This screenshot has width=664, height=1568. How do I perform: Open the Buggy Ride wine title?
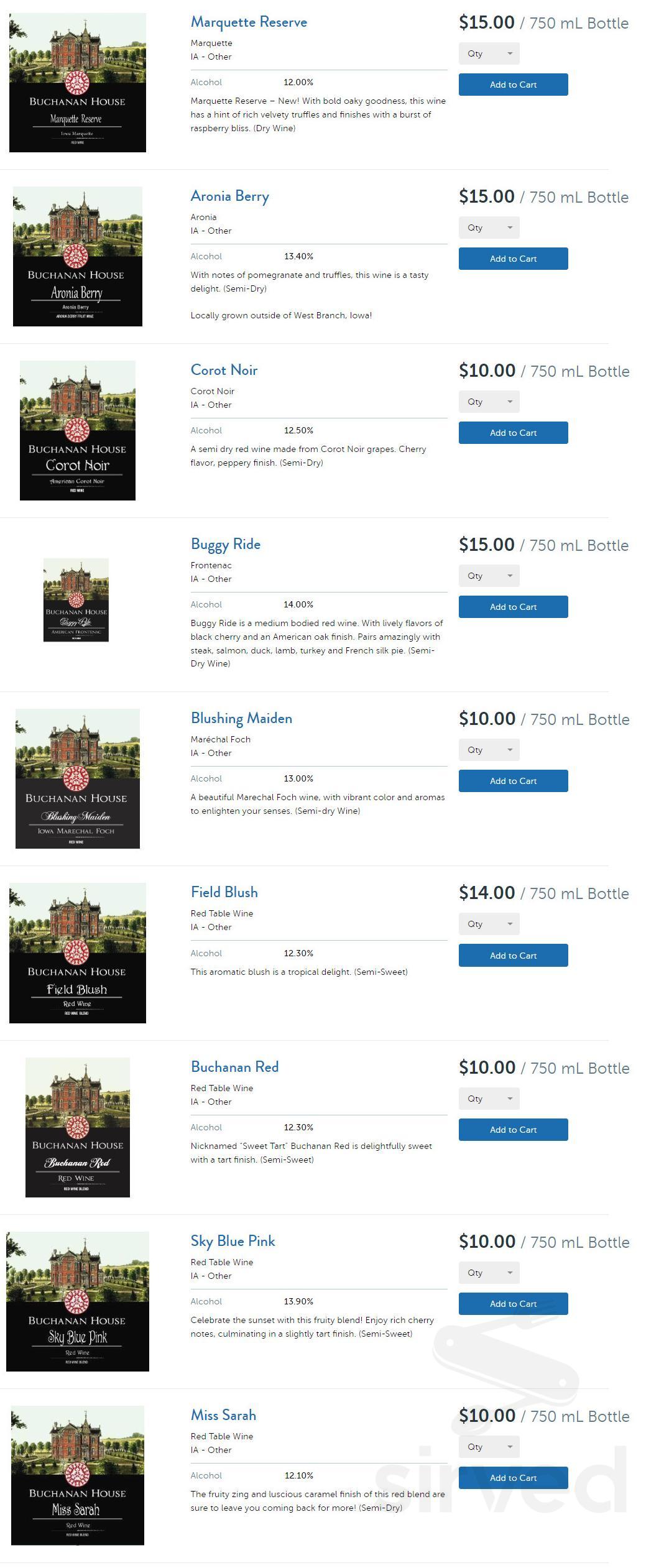point(226,545)
